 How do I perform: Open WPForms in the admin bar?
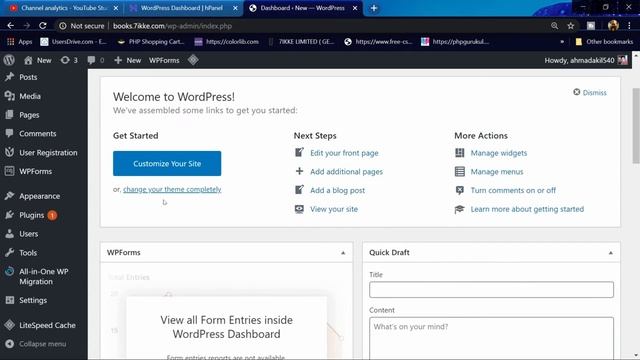(164, 60)
